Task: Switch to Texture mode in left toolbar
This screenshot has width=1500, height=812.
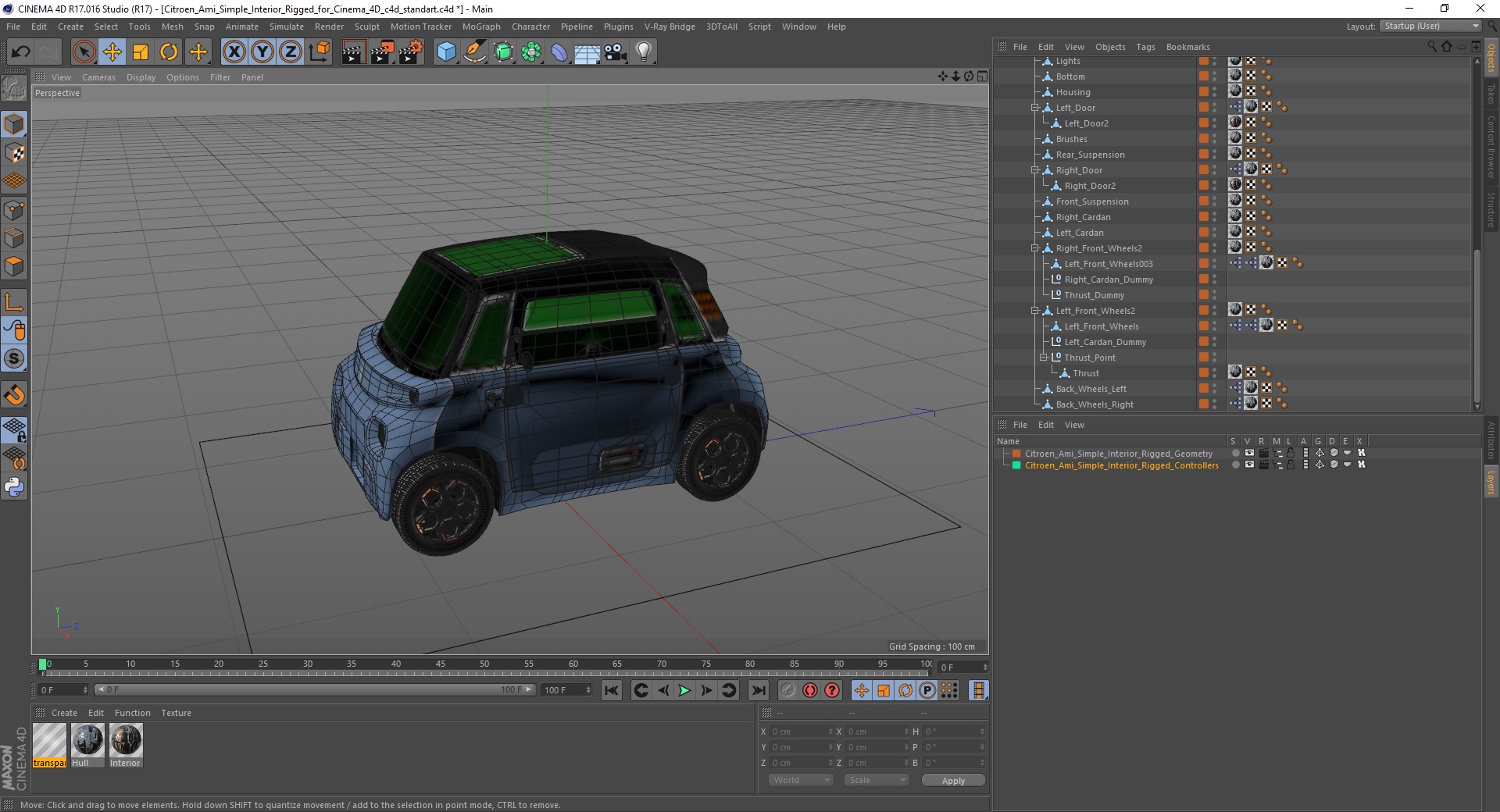Action: pyautogui.click(x=14, y=153)
